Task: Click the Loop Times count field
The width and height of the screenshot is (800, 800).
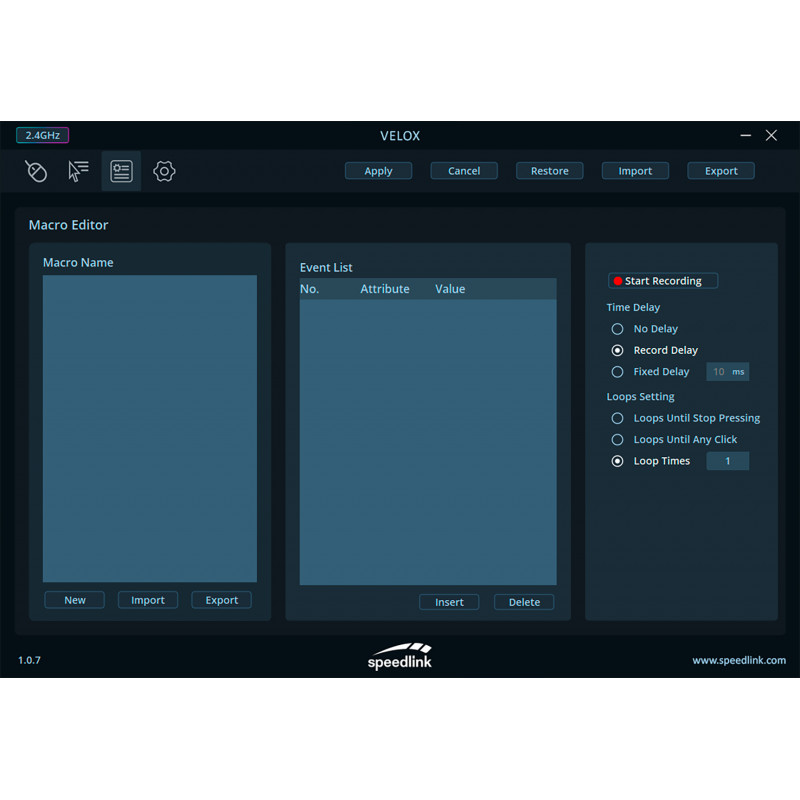Action: [x=727, y=461]
